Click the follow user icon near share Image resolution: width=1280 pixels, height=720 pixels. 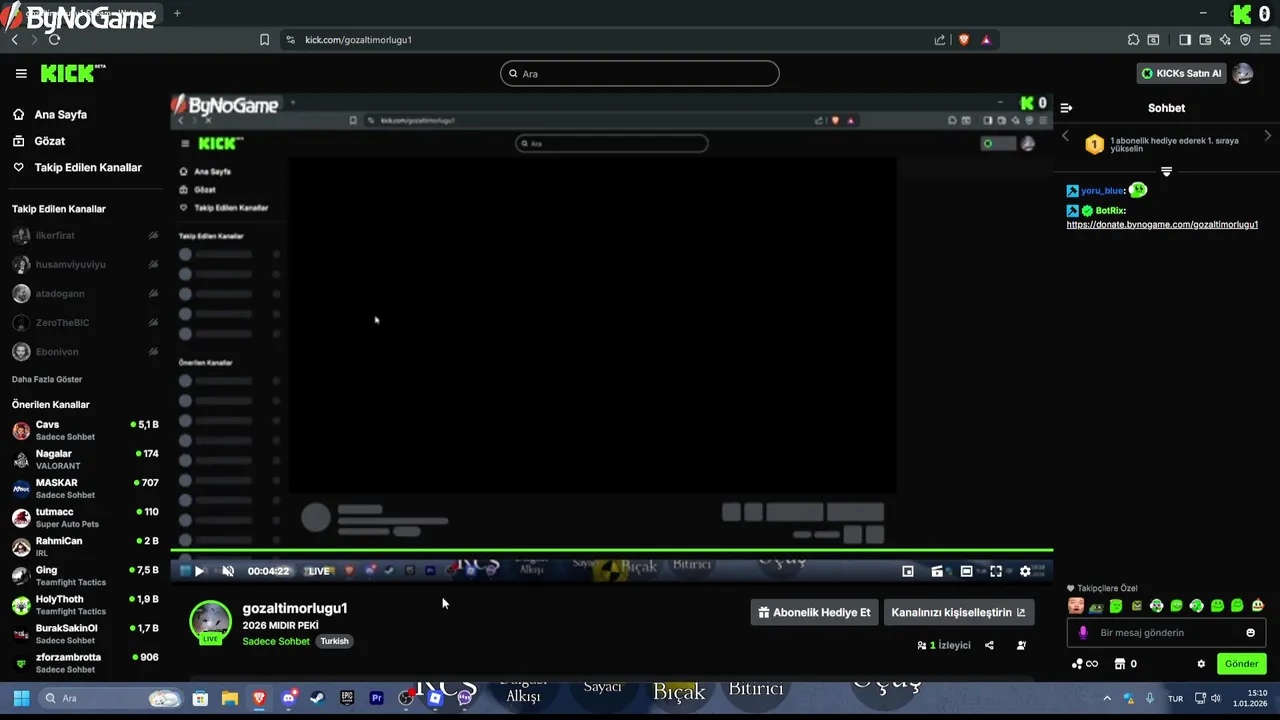[x=1021, y=645]
